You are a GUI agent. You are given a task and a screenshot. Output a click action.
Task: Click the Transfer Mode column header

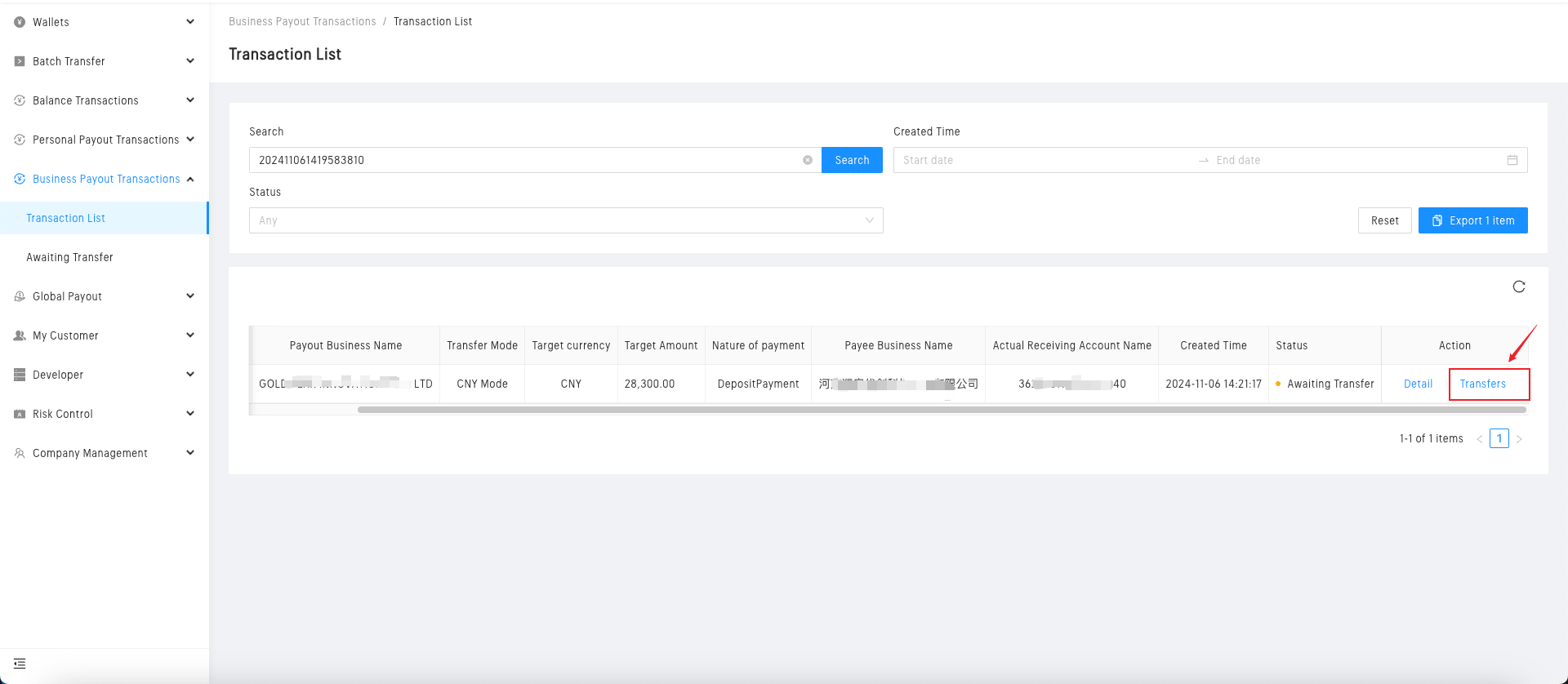click(482, 345)
